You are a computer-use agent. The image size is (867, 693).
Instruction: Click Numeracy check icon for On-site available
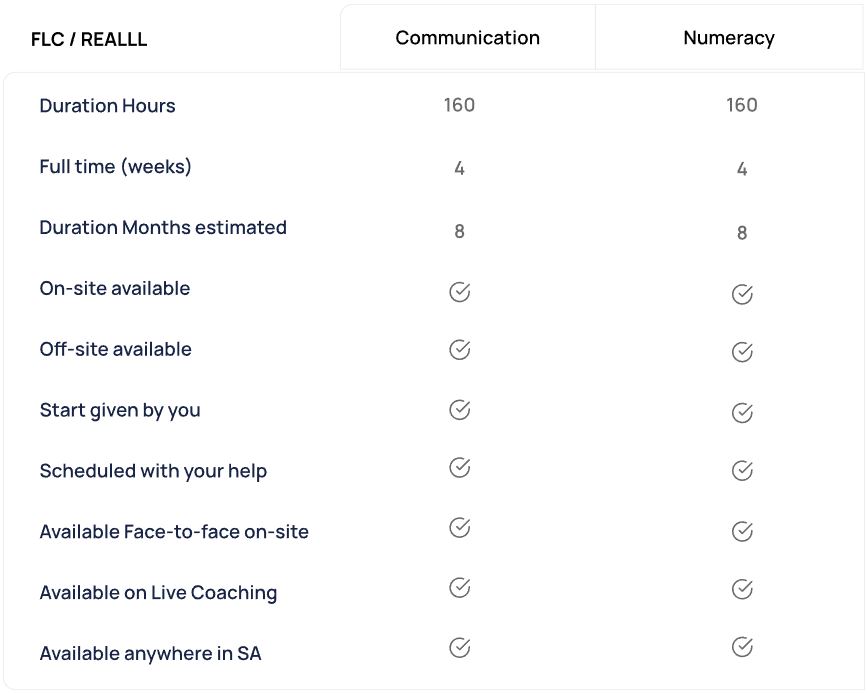(742, 294)
